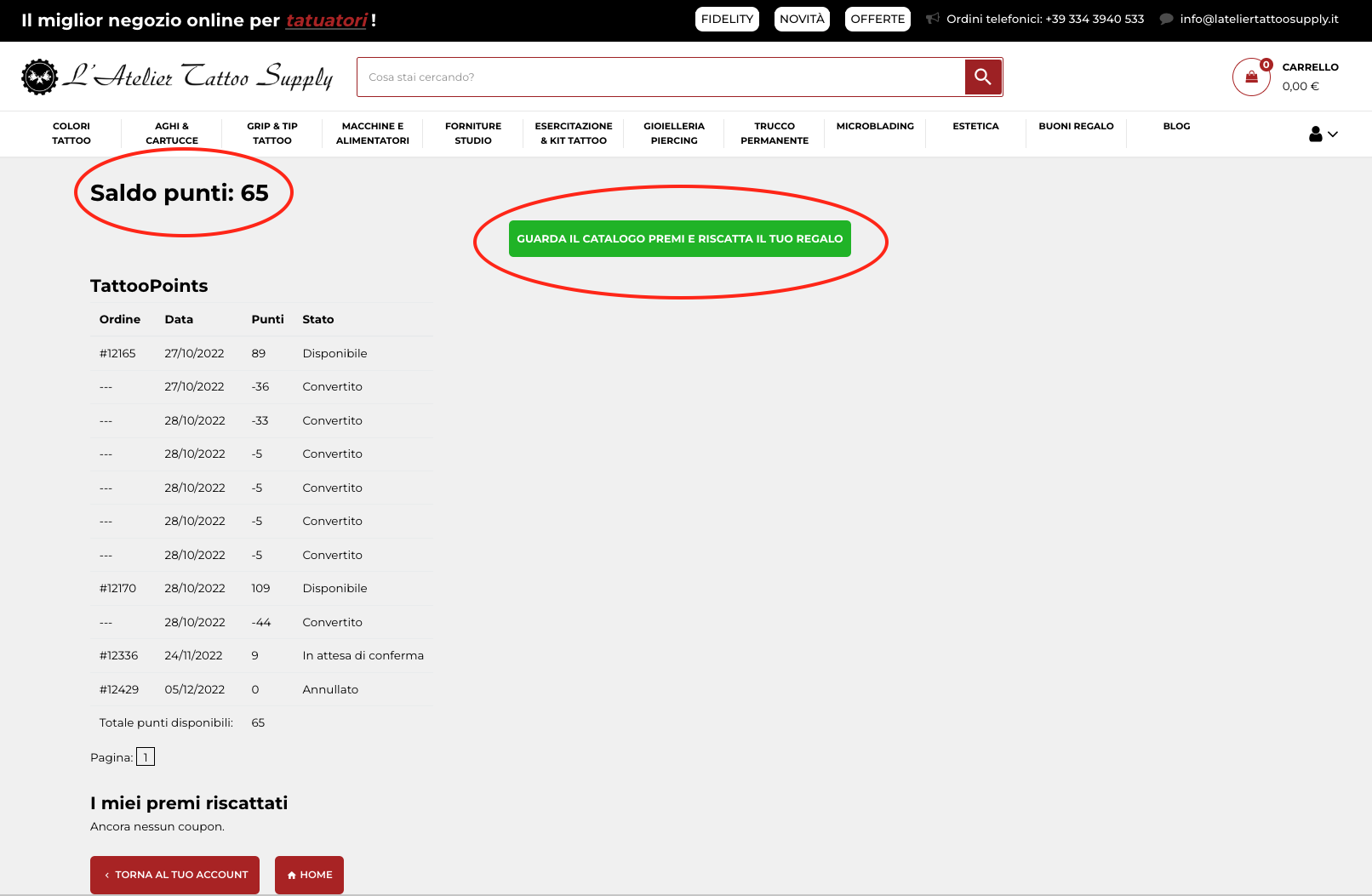Click the 'tatuatori' highlighted link
Screen dimensions: 1372x896
tap(327, 20)
